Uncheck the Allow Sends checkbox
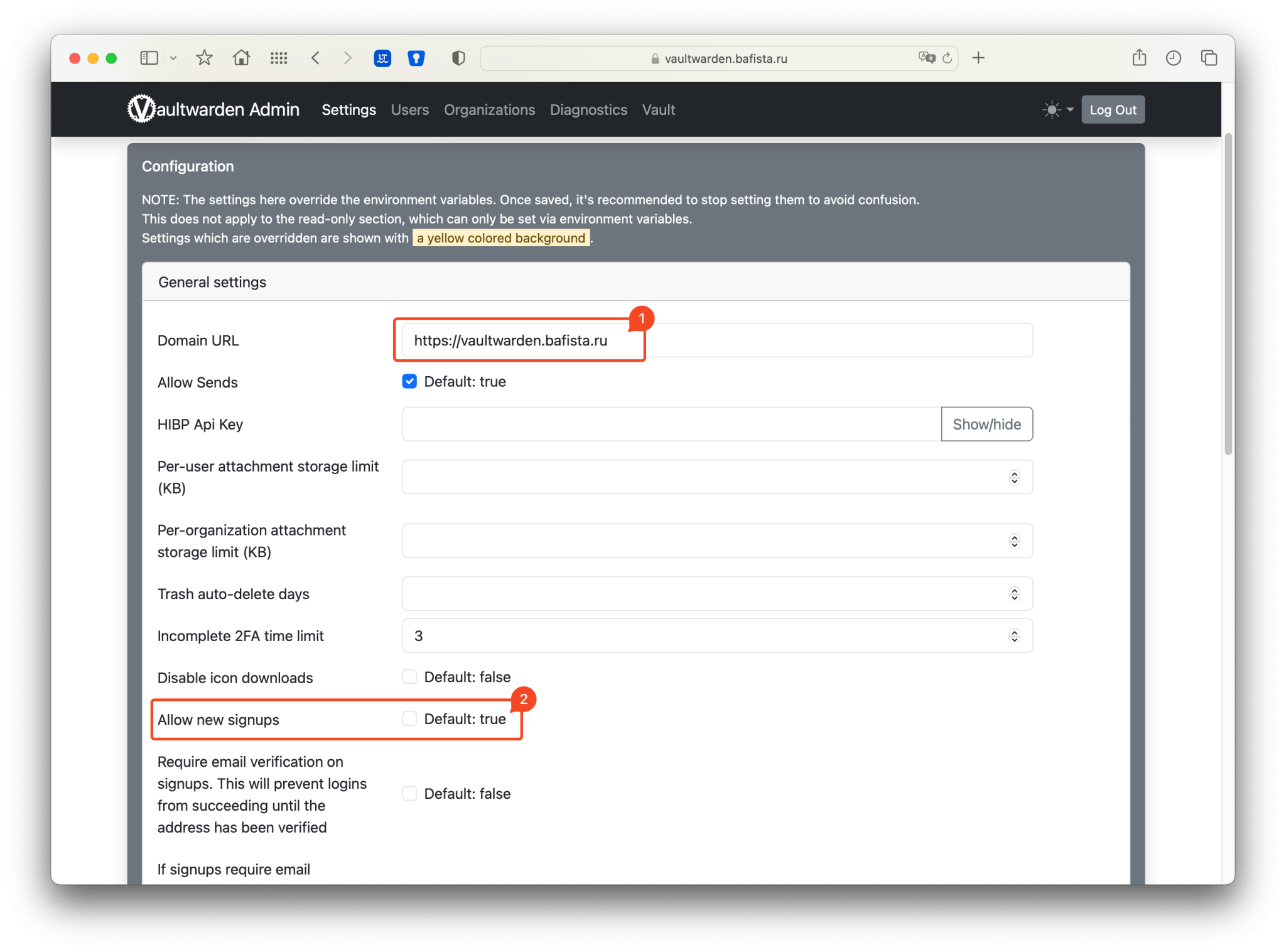The image size is (1286, 952). tap(409, 382)
